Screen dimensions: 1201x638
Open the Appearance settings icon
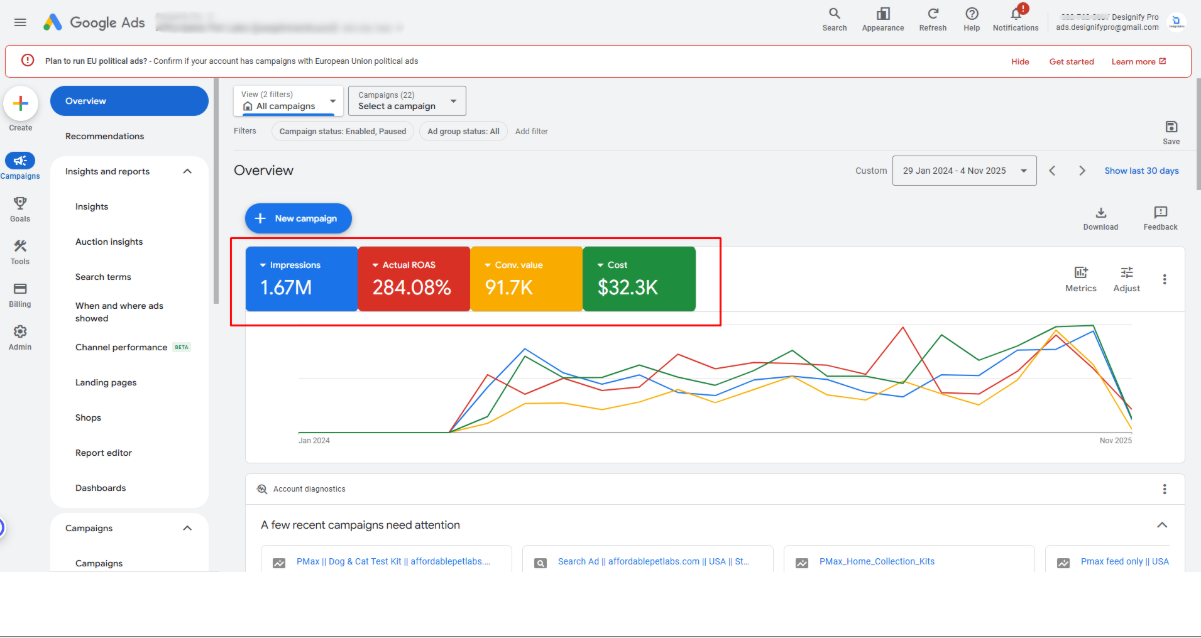(883, 14)
